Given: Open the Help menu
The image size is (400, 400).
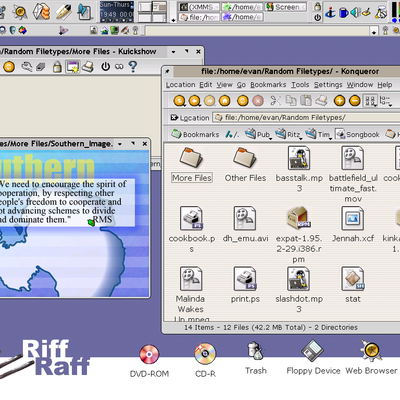Looking at the screenshot, I should 385,85.
